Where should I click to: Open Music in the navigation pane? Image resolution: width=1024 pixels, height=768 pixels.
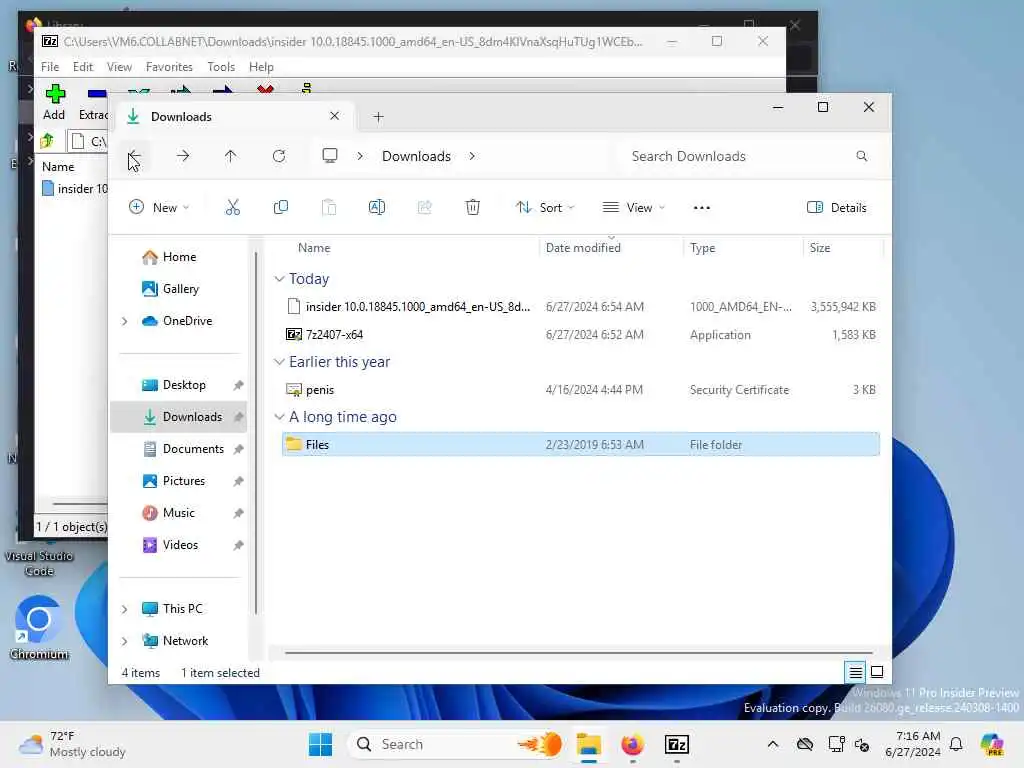click(178, 513)
